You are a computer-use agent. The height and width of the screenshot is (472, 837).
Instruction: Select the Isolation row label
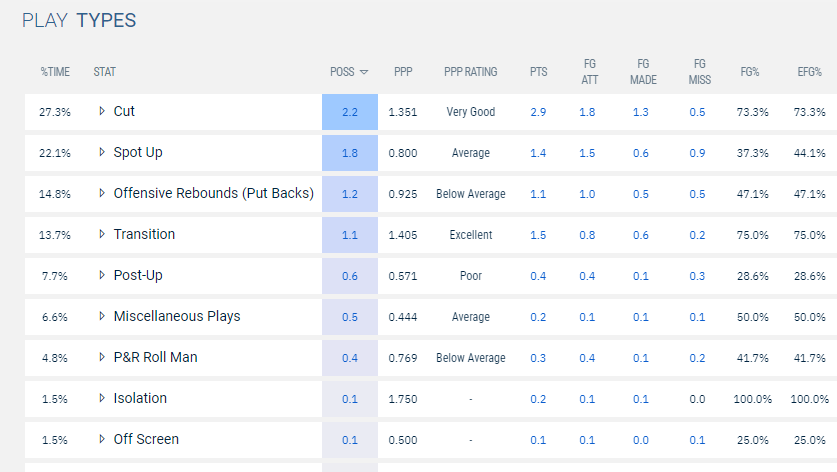pyautogui.click(x=140, y=398)
